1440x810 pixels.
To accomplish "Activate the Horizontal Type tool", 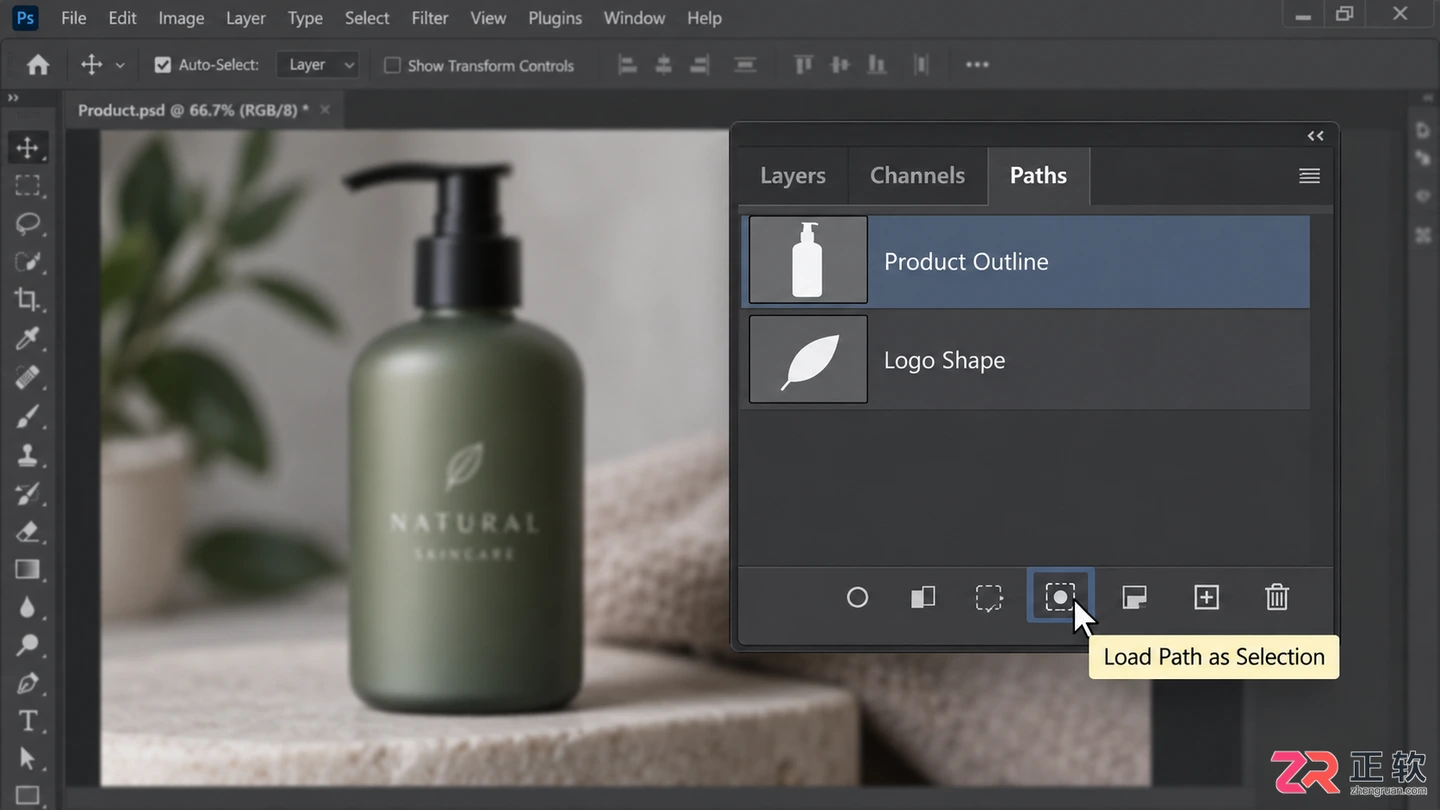I will point(27,721).
